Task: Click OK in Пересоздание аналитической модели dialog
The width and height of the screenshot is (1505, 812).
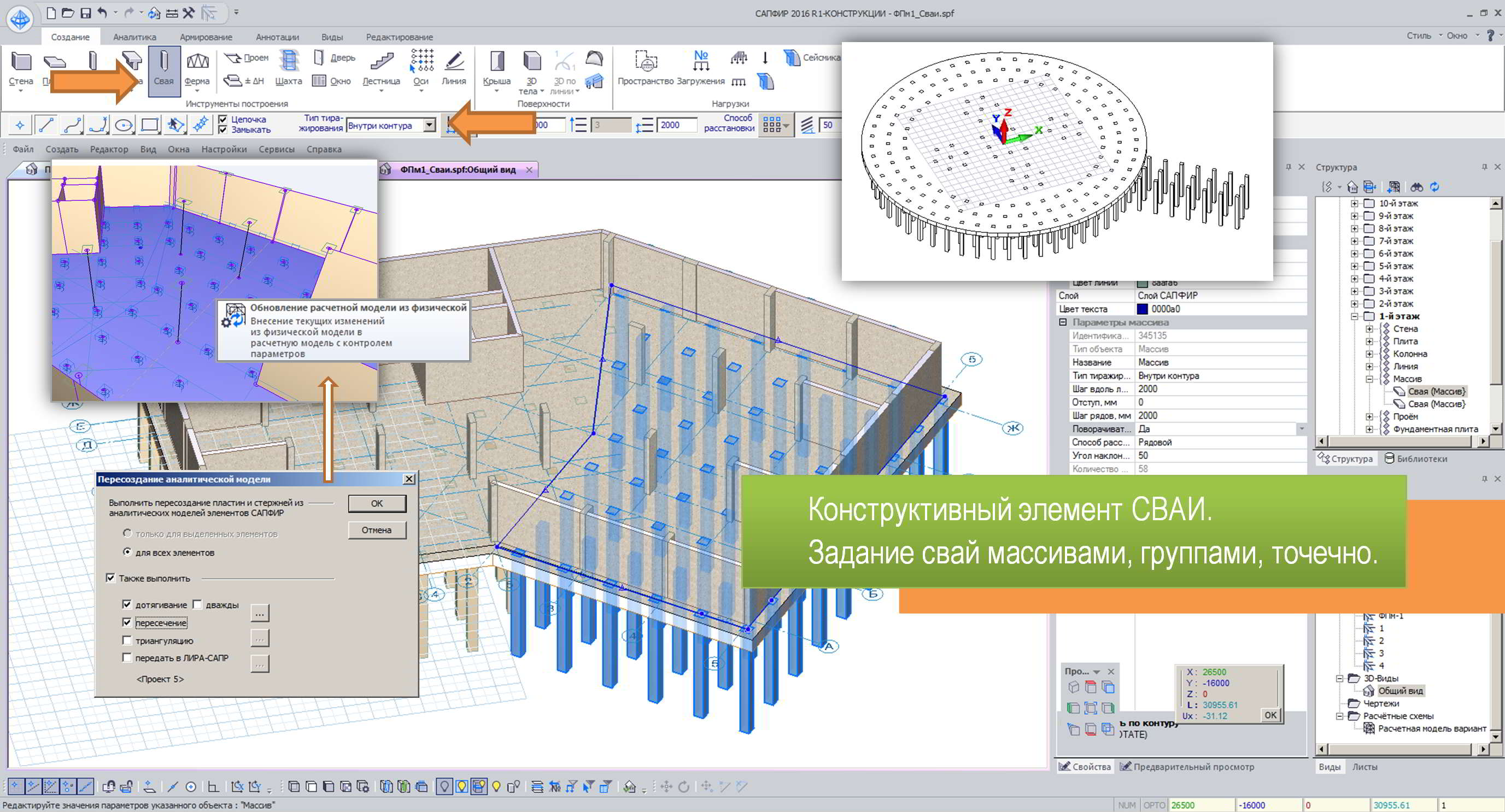Action: point(377,503)
